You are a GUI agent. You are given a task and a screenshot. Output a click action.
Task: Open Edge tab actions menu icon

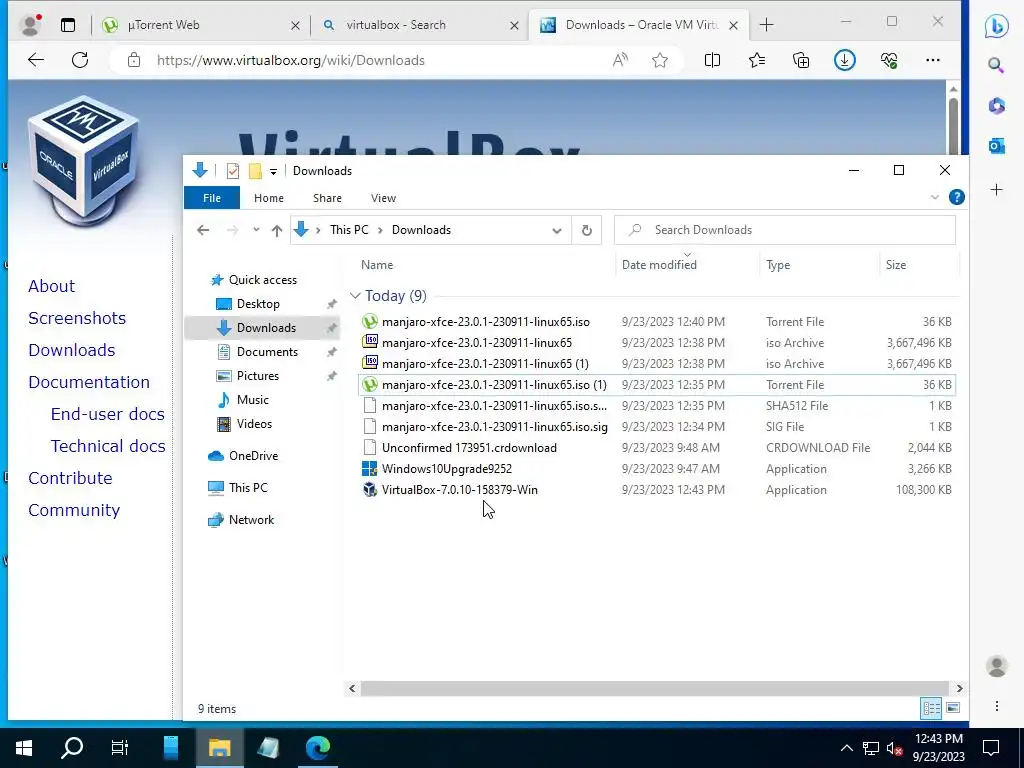click(x=68, y=25)
